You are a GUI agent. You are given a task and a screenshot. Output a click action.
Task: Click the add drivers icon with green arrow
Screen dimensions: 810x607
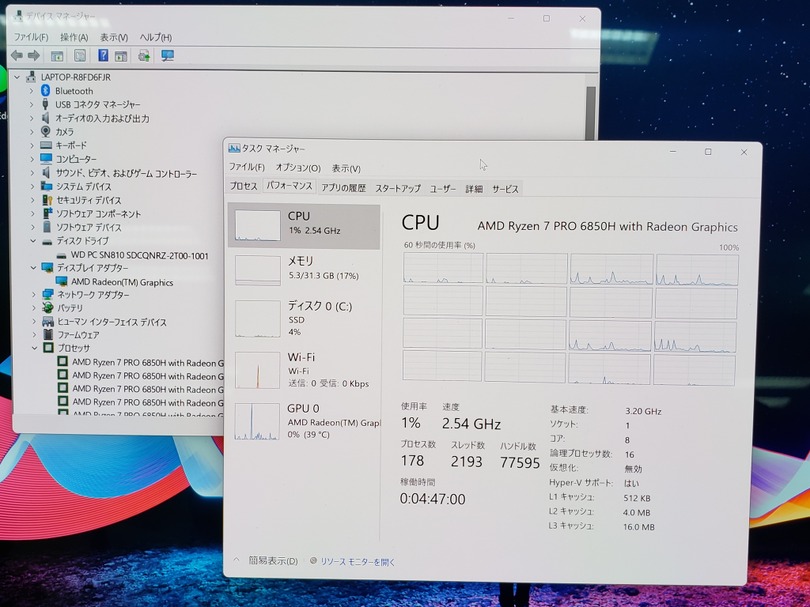click(x=144, y=56)
